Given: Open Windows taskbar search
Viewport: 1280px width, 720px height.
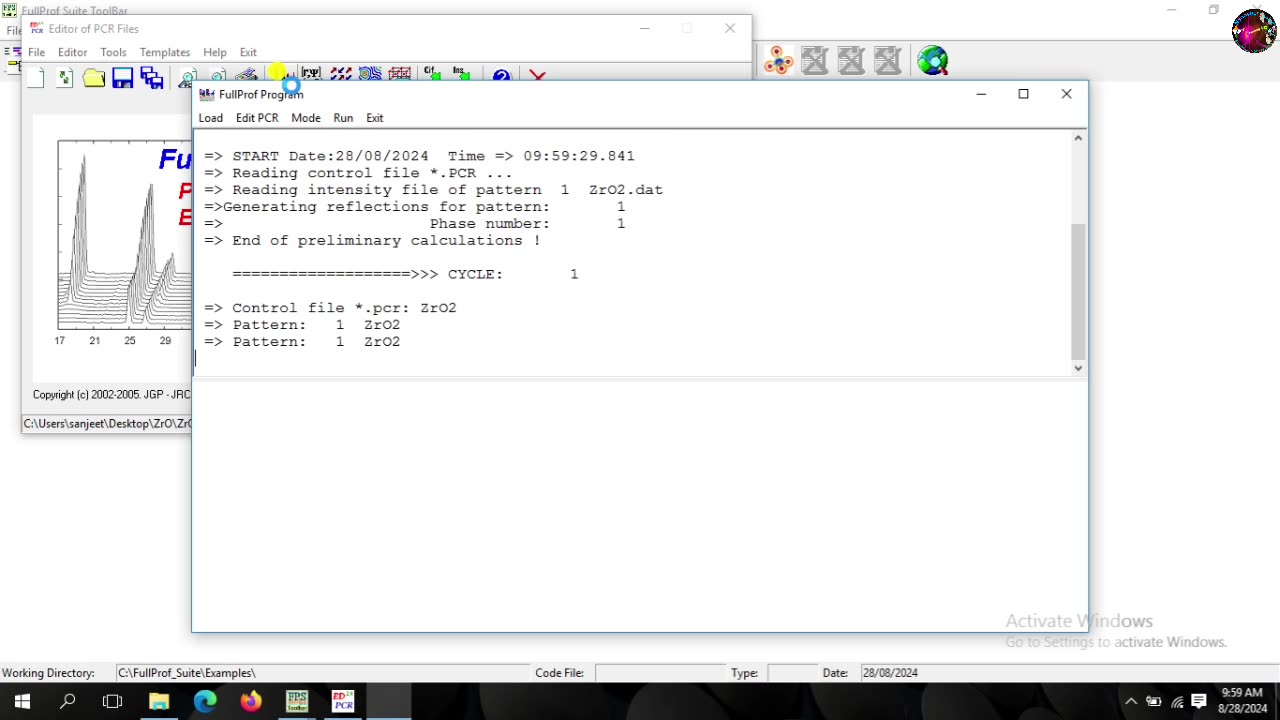Looking at the screenshot, I should click(68, 702).
